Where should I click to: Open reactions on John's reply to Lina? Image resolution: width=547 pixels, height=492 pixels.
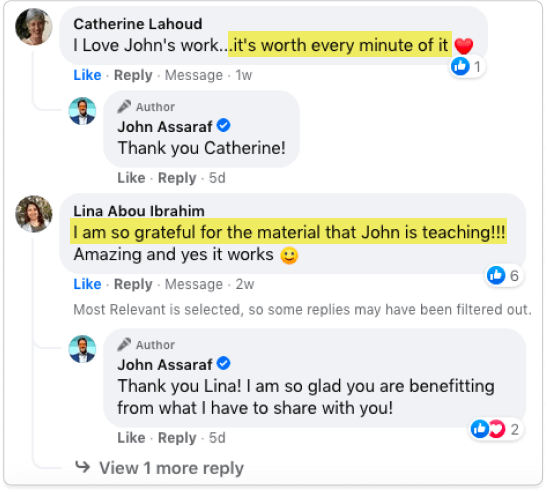tap(495, 429)
